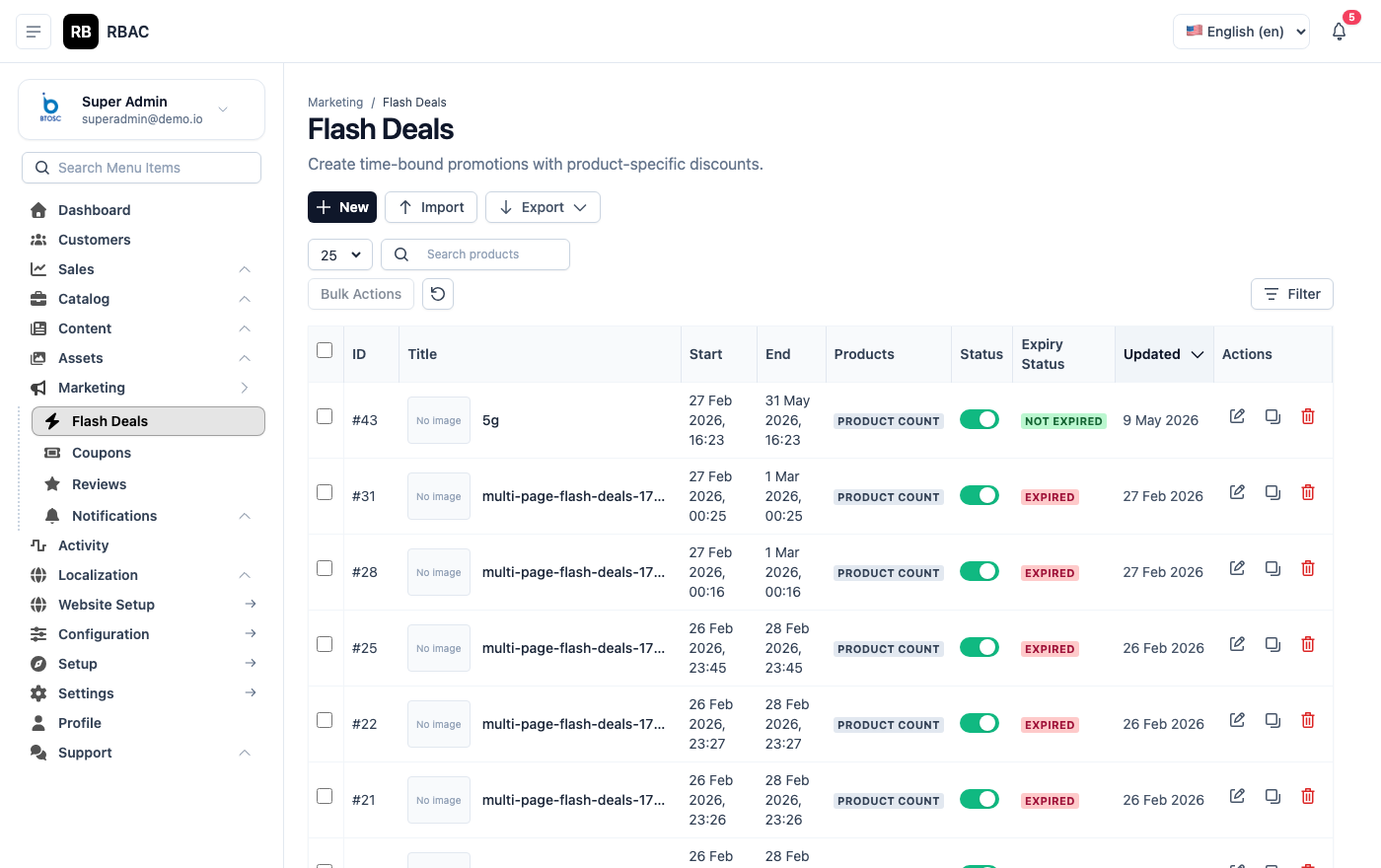Duplicate flash deal #21
The width and height of the screenshot is (1381, 868).
[1272, 796]
